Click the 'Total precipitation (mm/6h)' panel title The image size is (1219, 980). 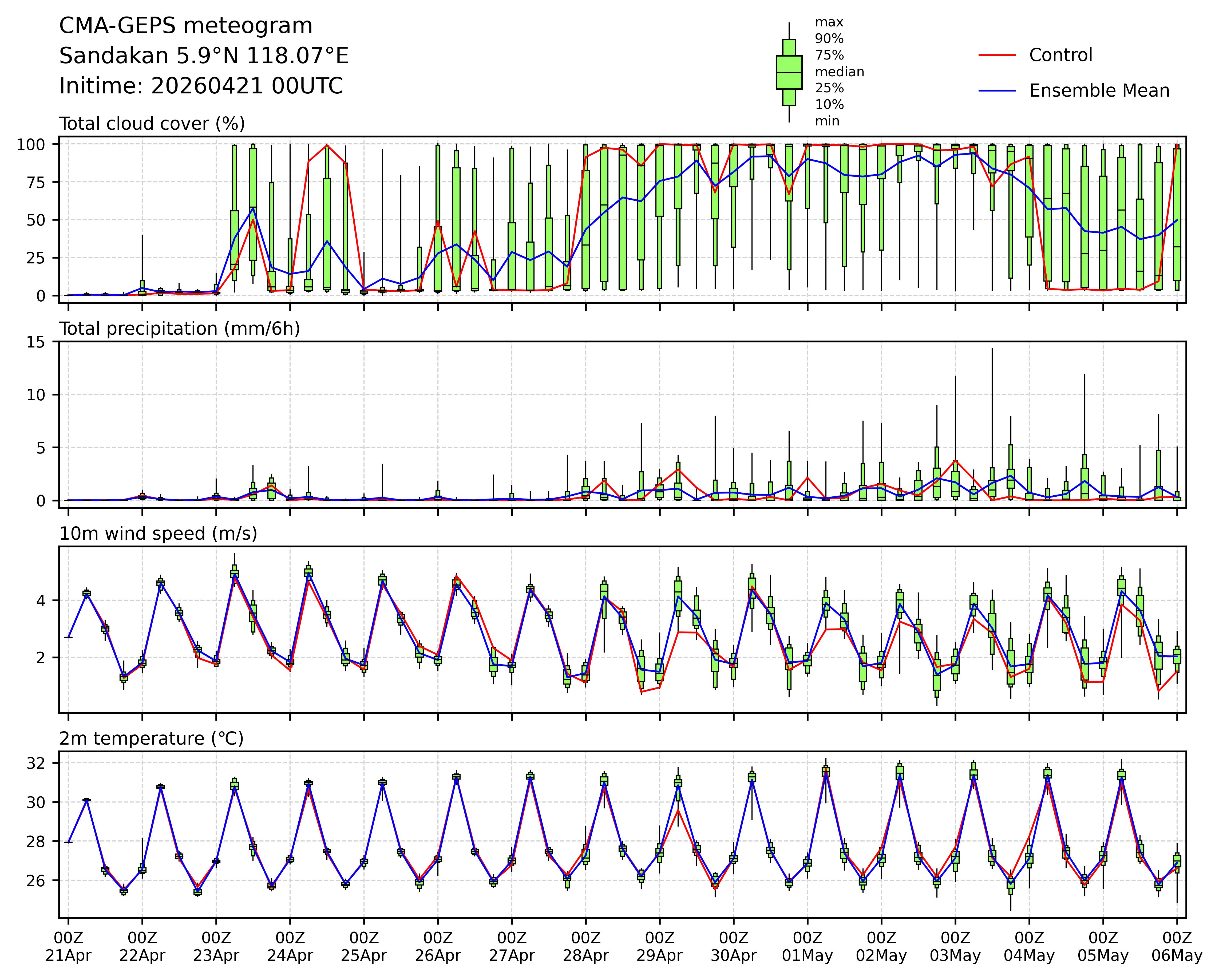[179, 329]
